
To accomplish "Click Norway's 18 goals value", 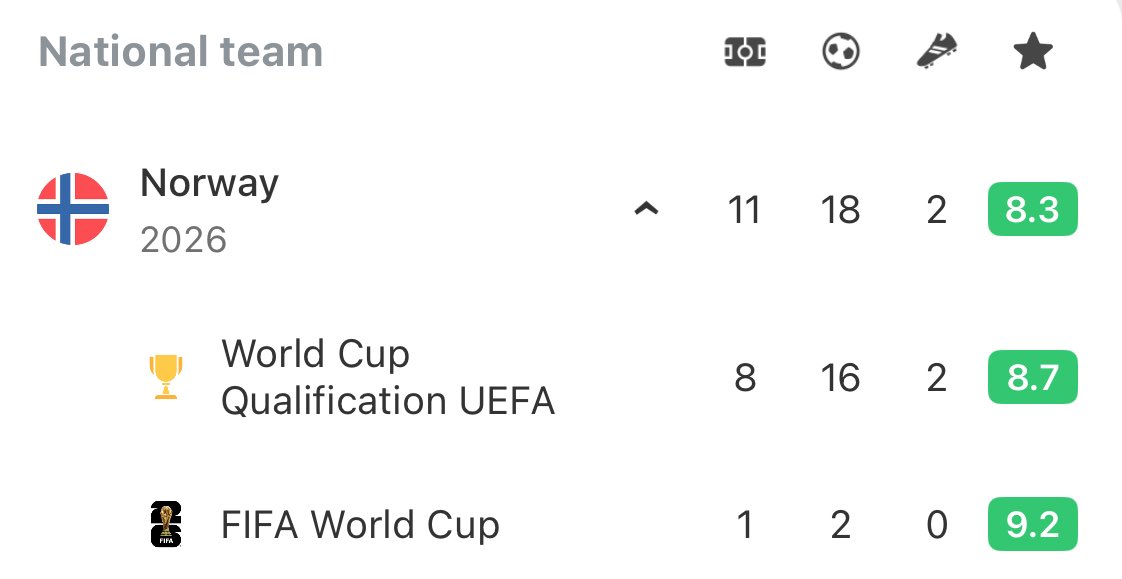I will coord(841,210).
